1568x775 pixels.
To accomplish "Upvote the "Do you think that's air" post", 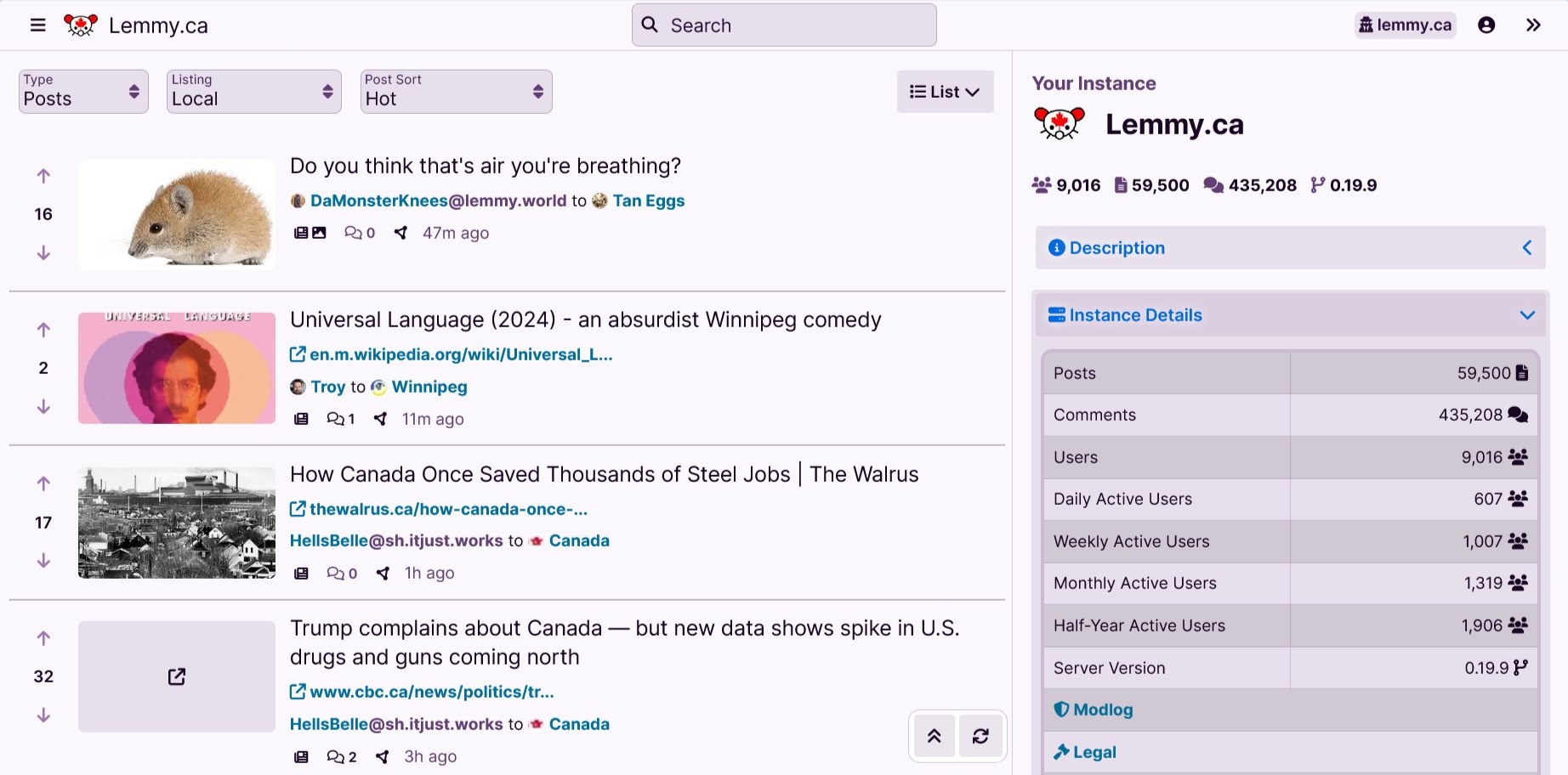I will tap(43, 176).
